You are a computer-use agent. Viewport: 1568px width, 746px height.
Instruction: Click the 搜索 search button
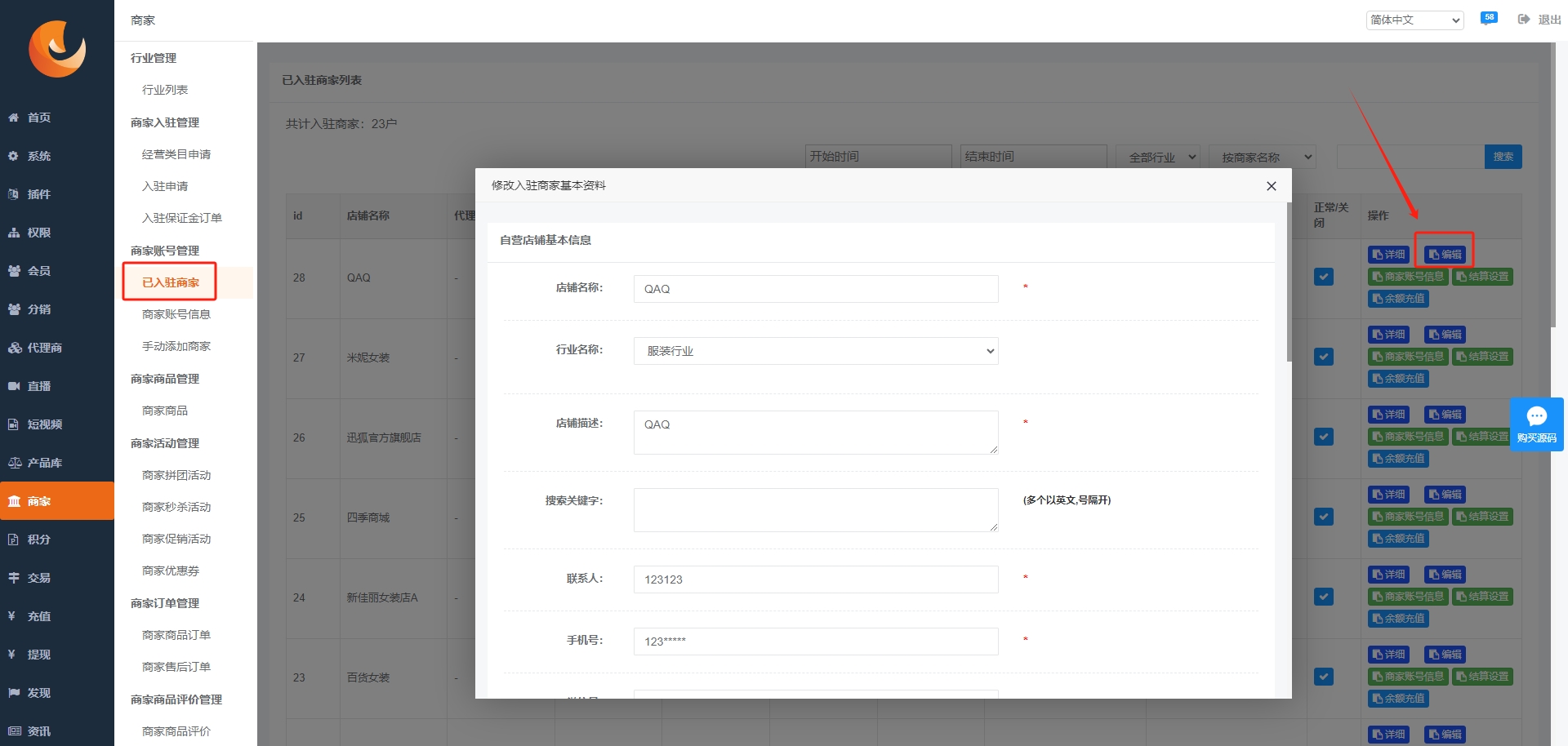tap(1503, 157)
